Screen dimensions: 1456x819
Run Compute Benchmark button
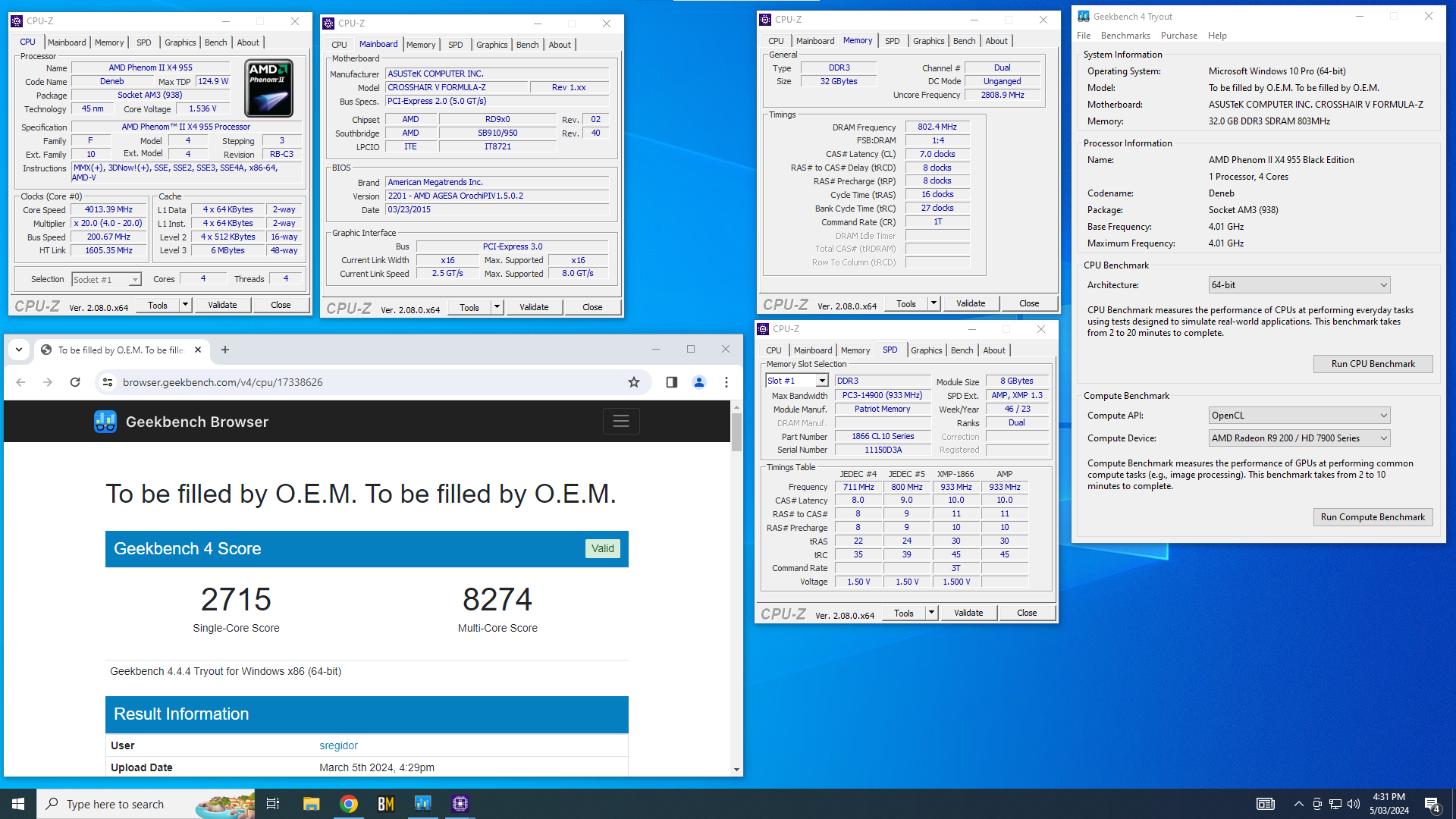(1373, 517)
